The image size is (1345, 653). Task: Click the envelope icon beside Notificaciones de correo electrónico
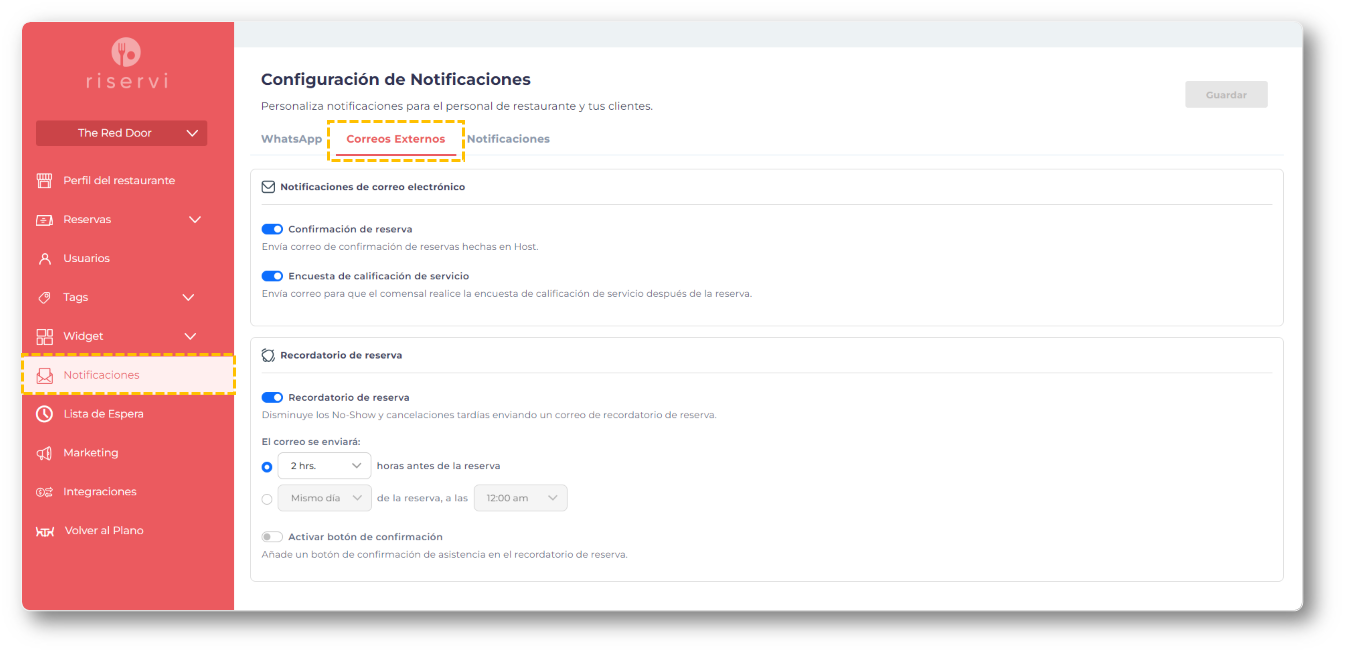(268, 187)
